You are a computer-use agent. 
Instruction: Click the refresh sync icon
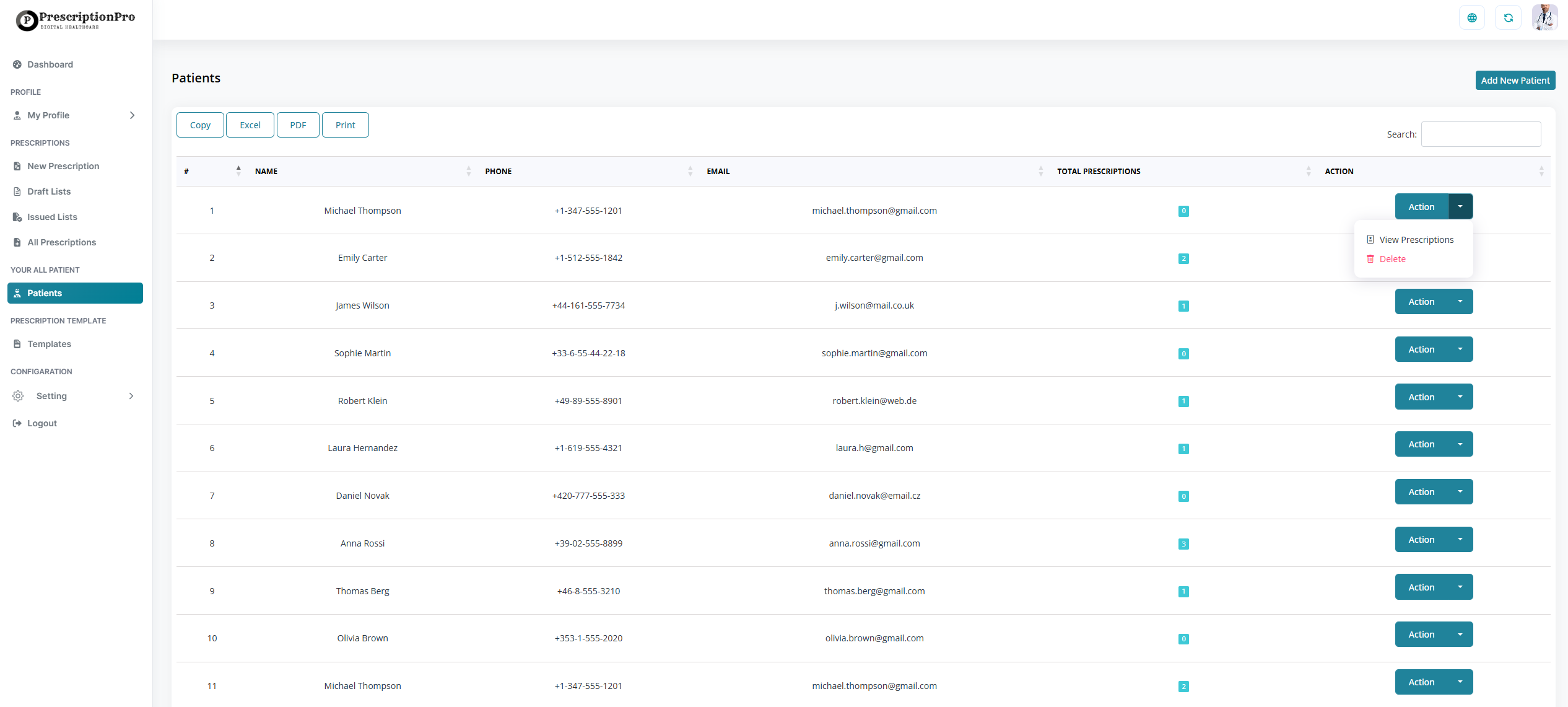click(x=1508, y=18)
